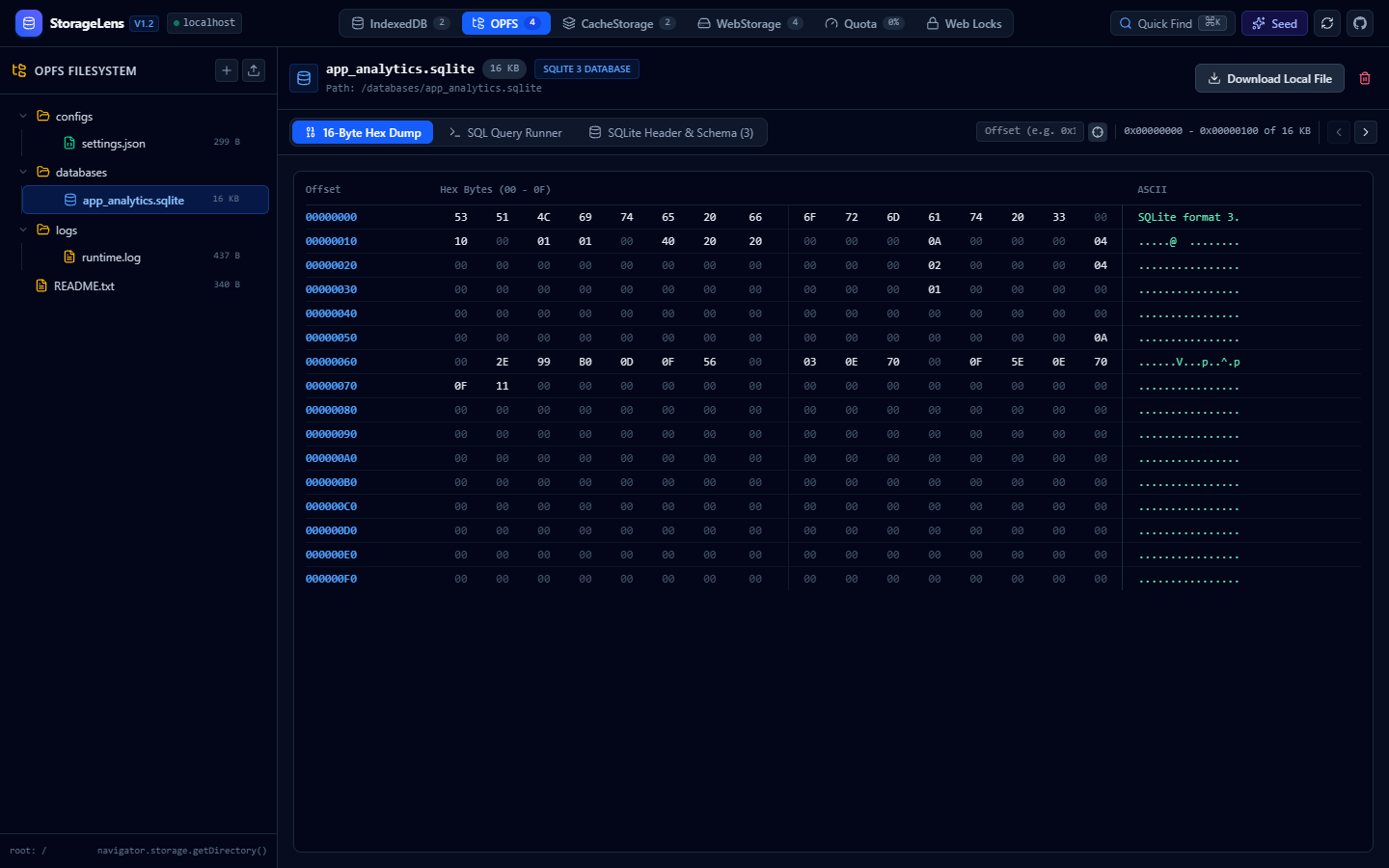Screen dimensions: 1389x868
Task: Click the README.txt file icon
Action: tap(41, 285)
